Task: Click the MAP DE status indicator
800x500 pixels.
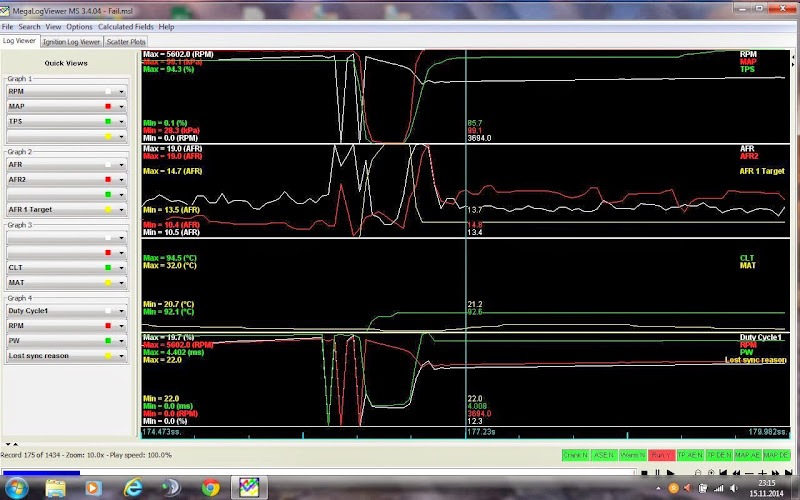Action: [777, 455]
